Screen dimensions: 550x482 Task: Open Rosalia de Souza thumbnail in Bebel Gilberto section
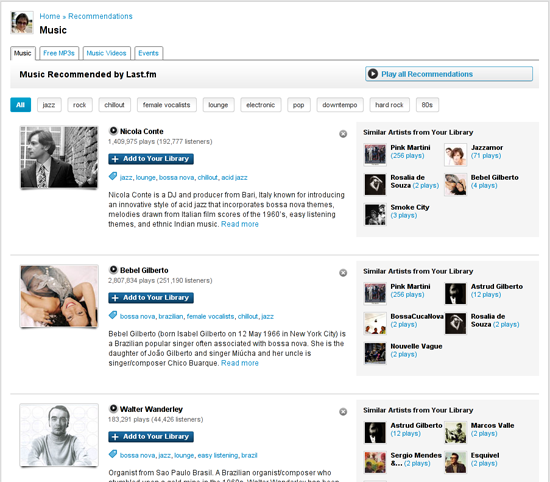click(x=455, y=323)
